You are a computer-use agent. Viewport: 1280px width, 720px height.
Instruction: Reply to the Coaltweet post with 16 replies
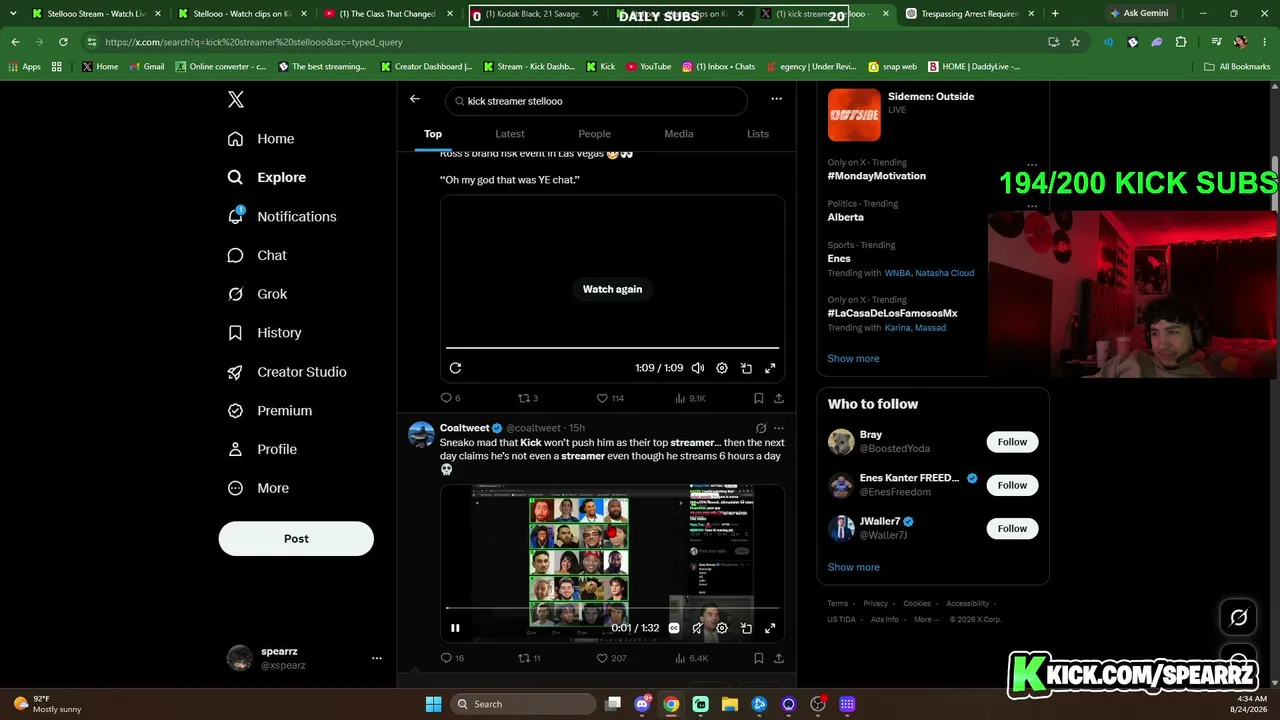pyautogui.click(x=452, y=658)
